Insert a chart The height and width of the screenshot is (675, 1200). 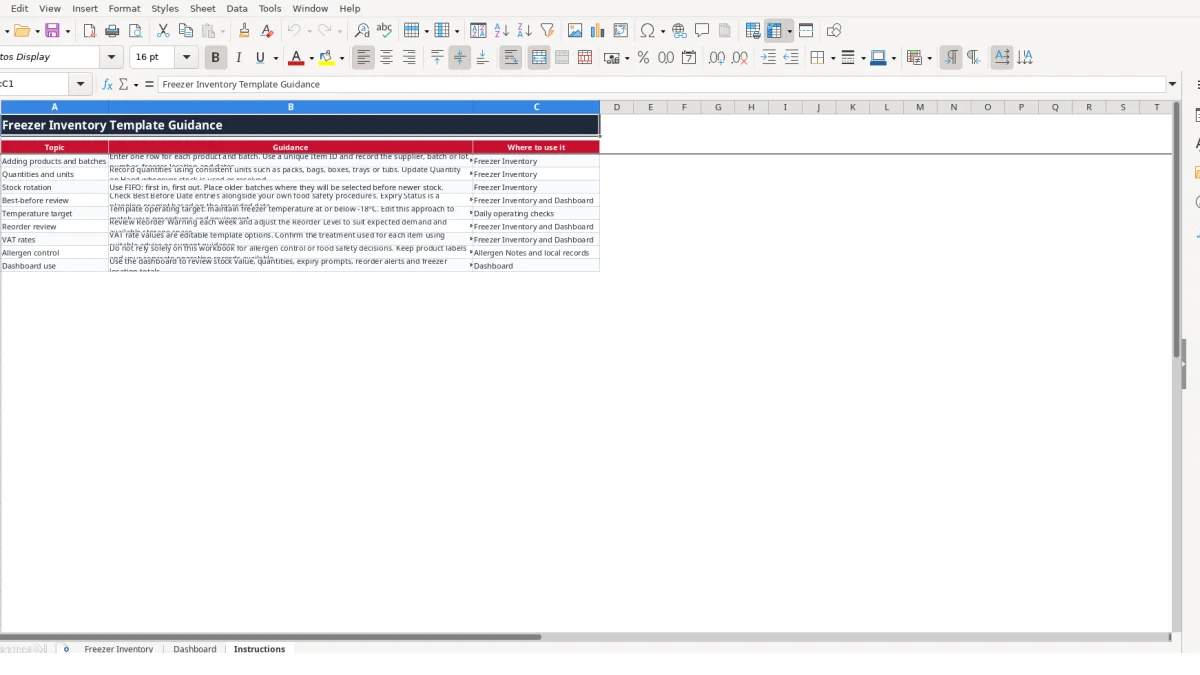coord(598,31)
